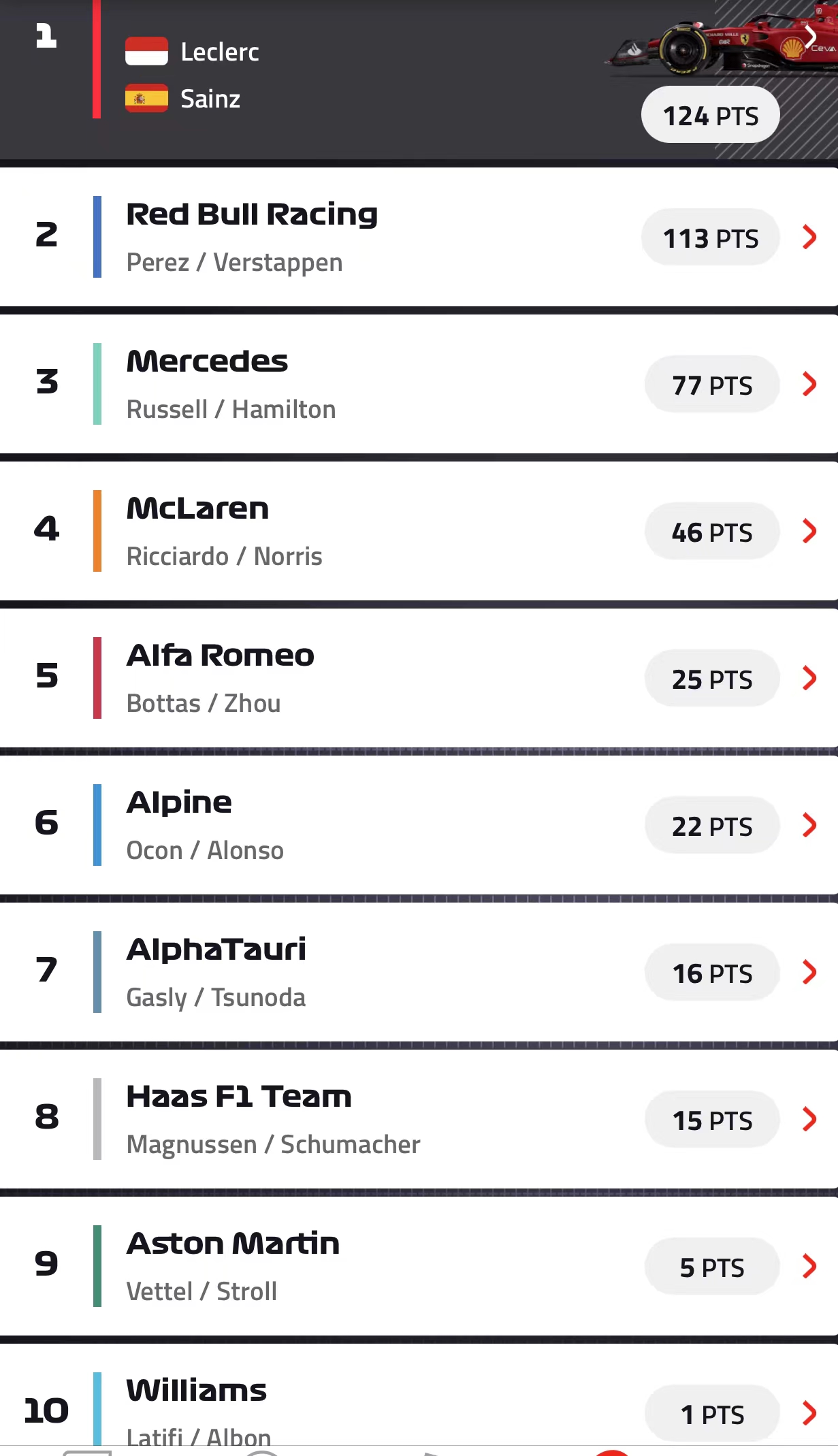Tap the red arrow for Williams
The width and height of the screenshot is (838, 1456).
pos(809,1413)
